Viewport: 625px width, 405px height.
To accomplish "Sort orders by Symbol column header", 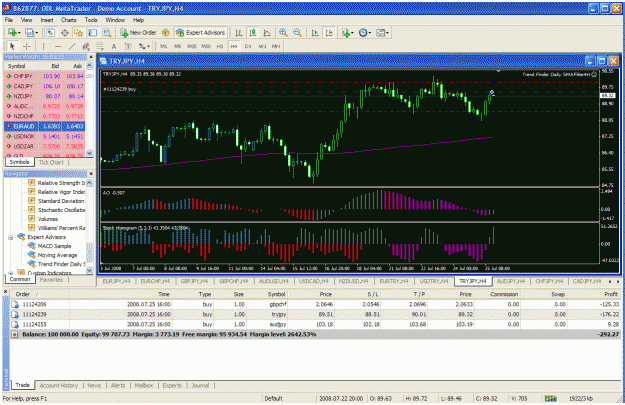I will pyautogui.click(x=276, y=294).
